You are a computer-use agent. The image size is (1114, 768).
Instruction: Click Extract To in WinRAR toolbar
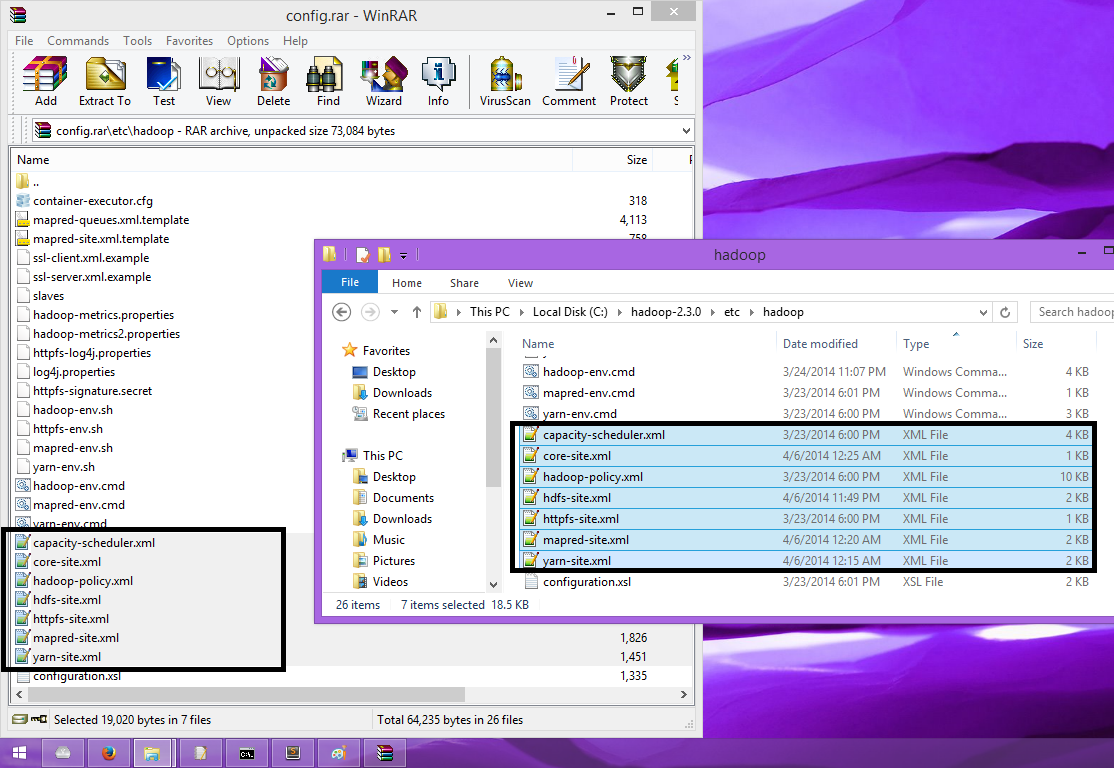tap(105, 82)
